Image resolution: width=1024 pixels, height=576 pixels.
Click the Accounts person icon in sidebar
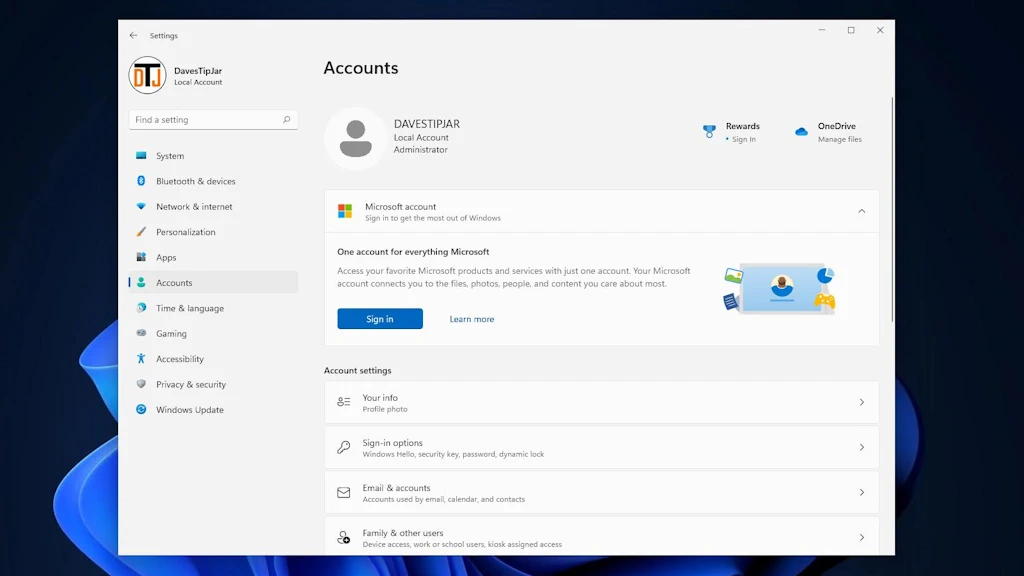point(141,283)
